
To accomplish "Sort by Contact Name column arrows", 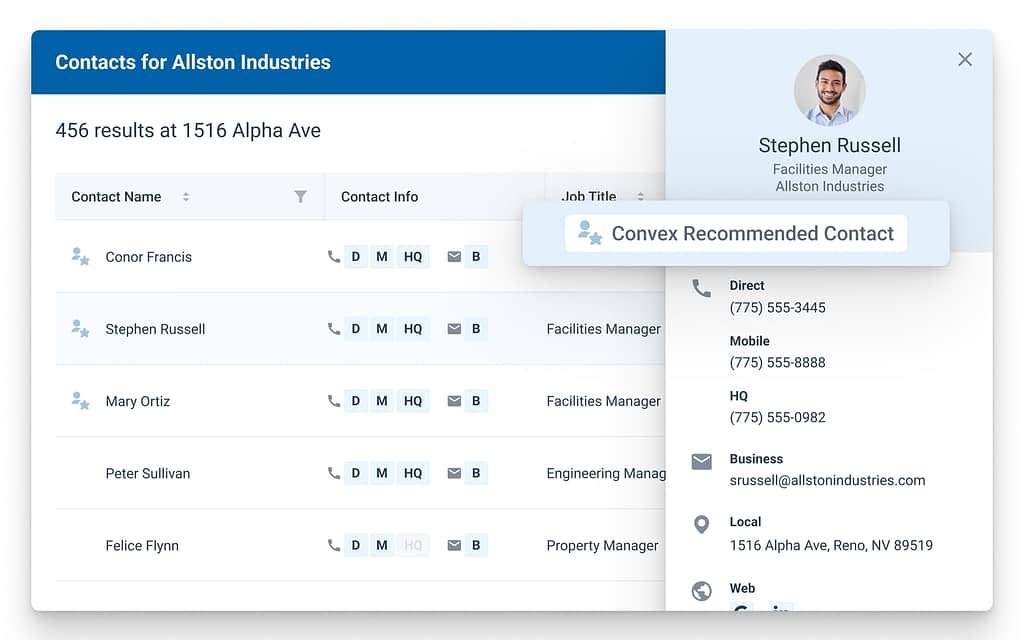I will pos(186,197).
